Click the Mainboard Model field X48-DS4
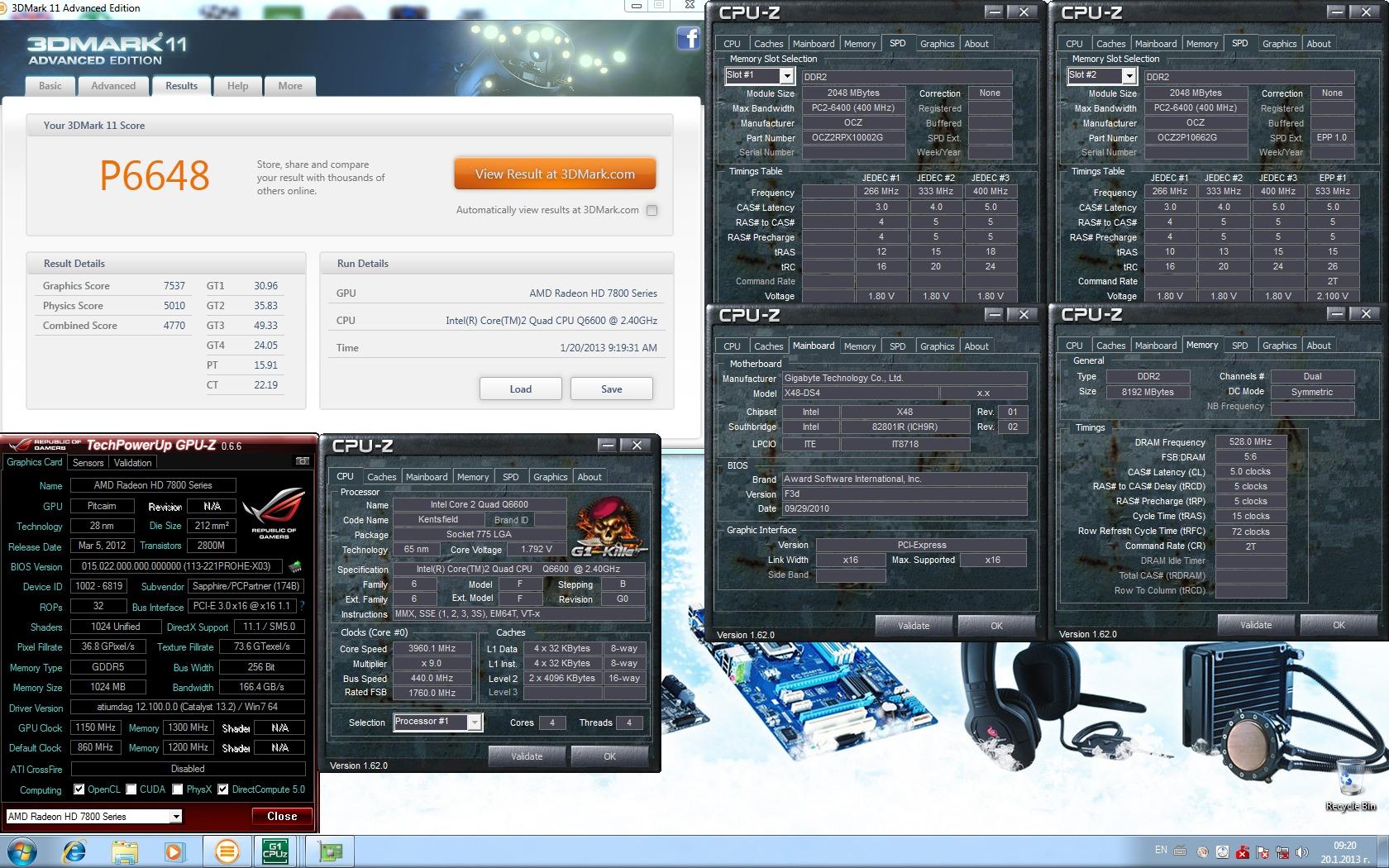 pos(859,393)
